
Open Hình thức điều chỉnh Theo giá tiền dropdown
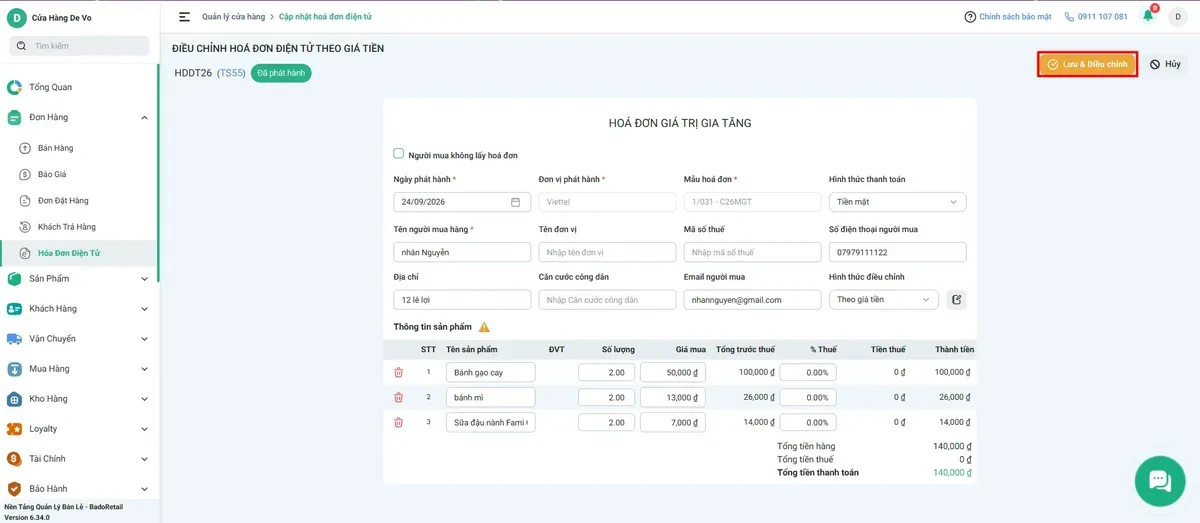(884, 299)
